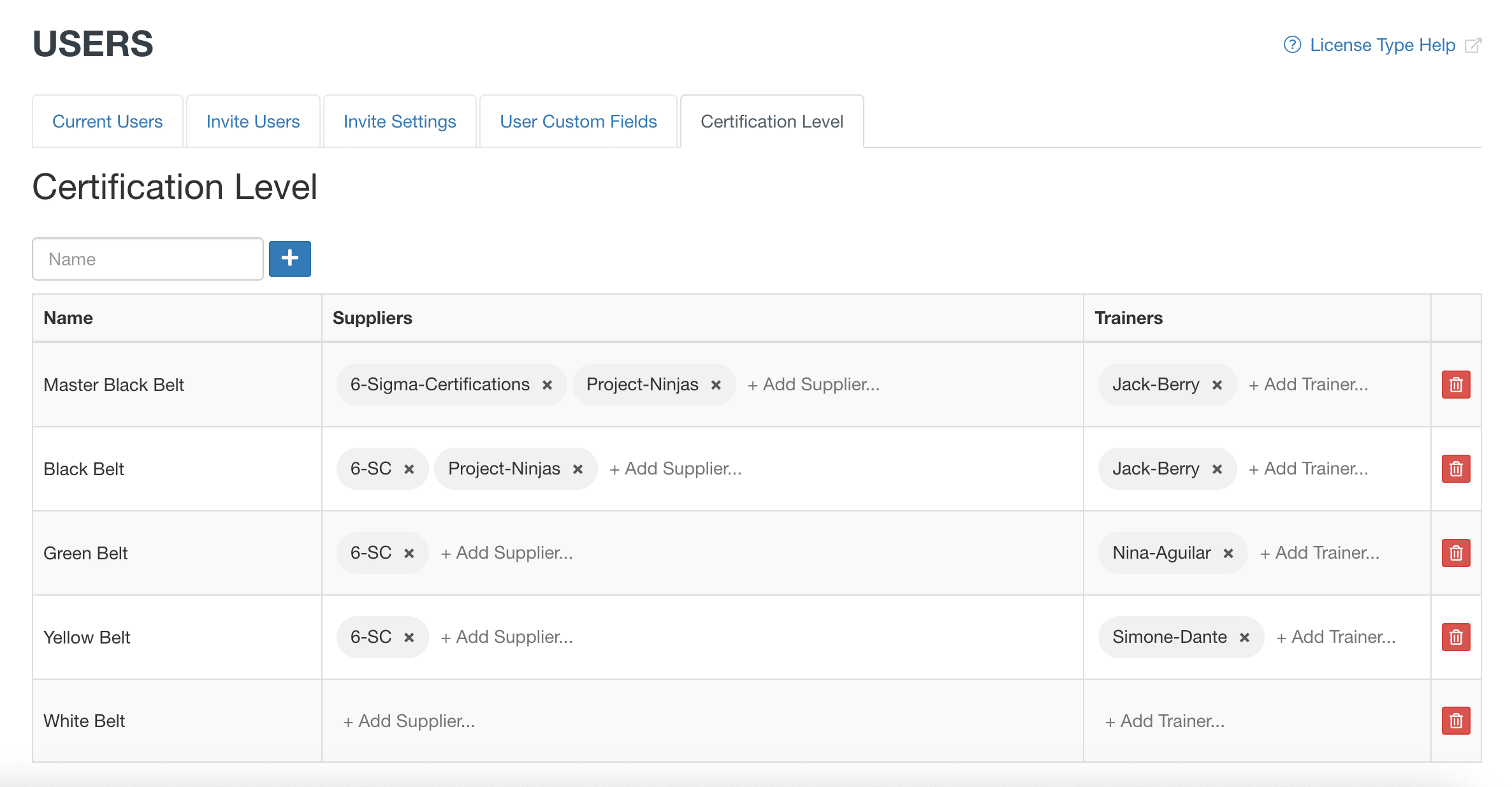
Task: Delete the Yellow Belt row
Action: tap(1456, 637)
